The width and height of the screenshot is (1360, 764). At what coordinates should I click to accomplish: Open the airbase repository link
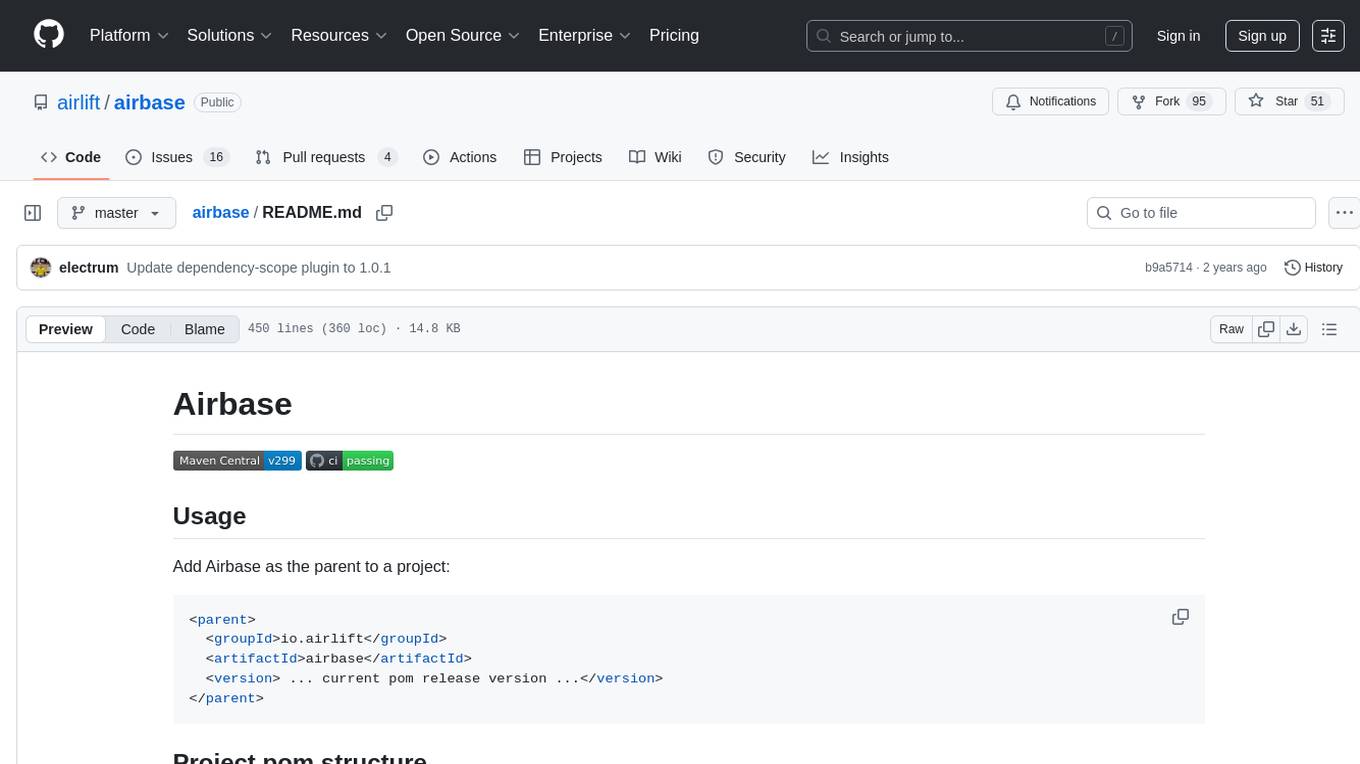[149, 102]
